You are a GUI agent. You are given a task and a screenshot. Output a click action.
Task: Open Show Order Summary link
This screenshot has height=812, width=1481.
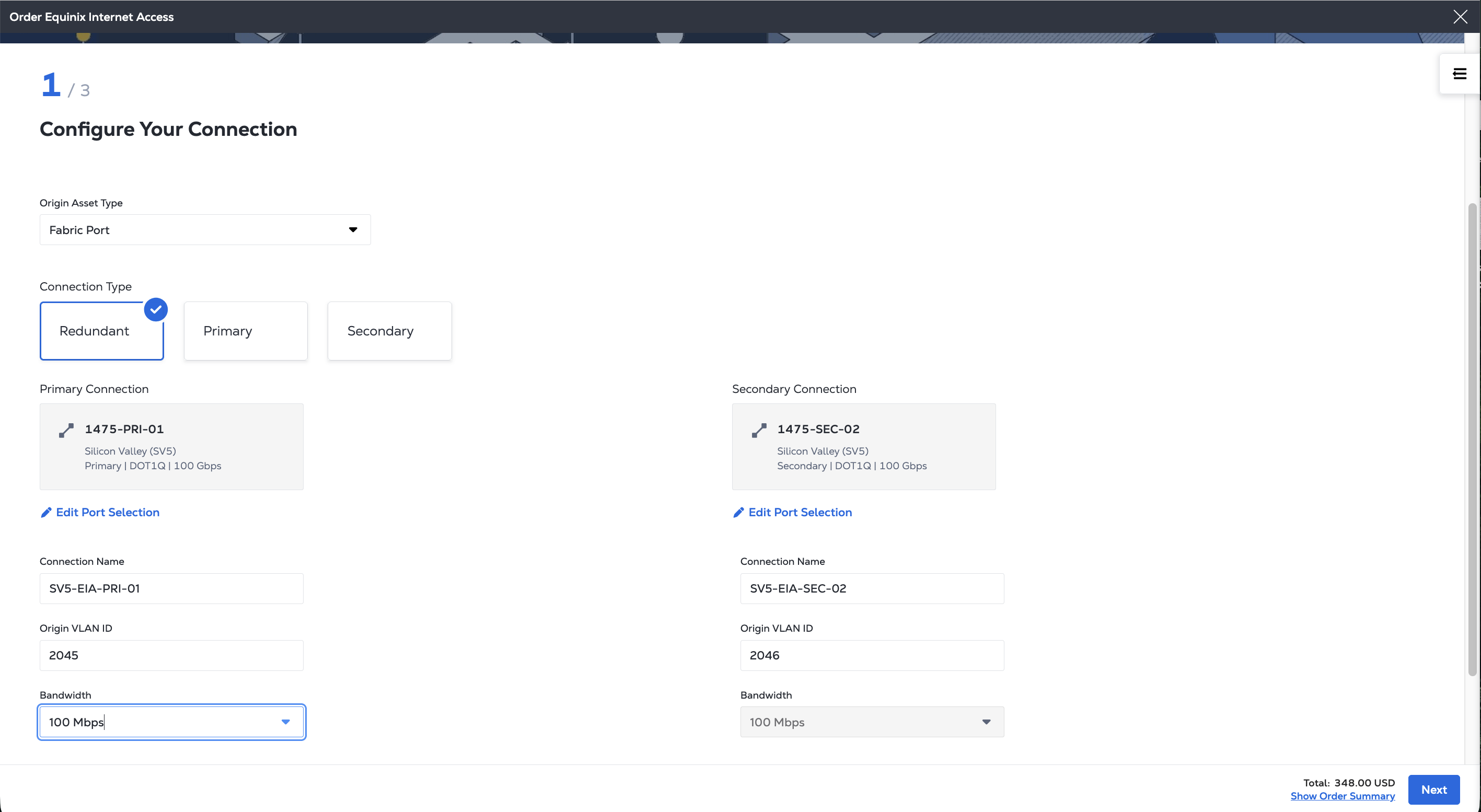[x=1342, y=796]
